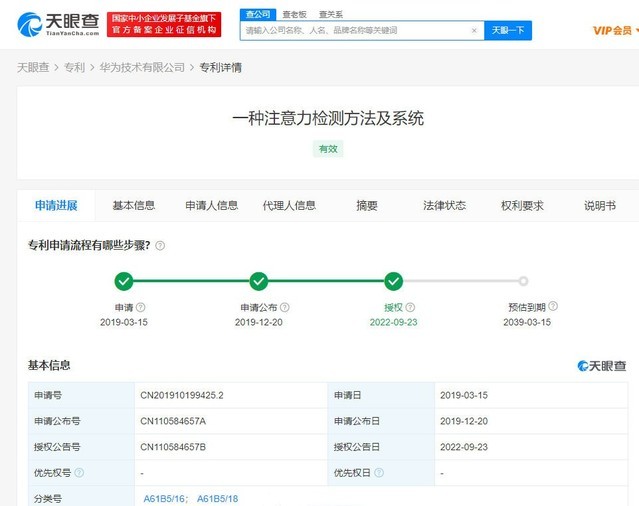The height and width of the screenshot is (506, 639).
Task: Click the 申请 step checkmark circle
Action: [124, 281]
